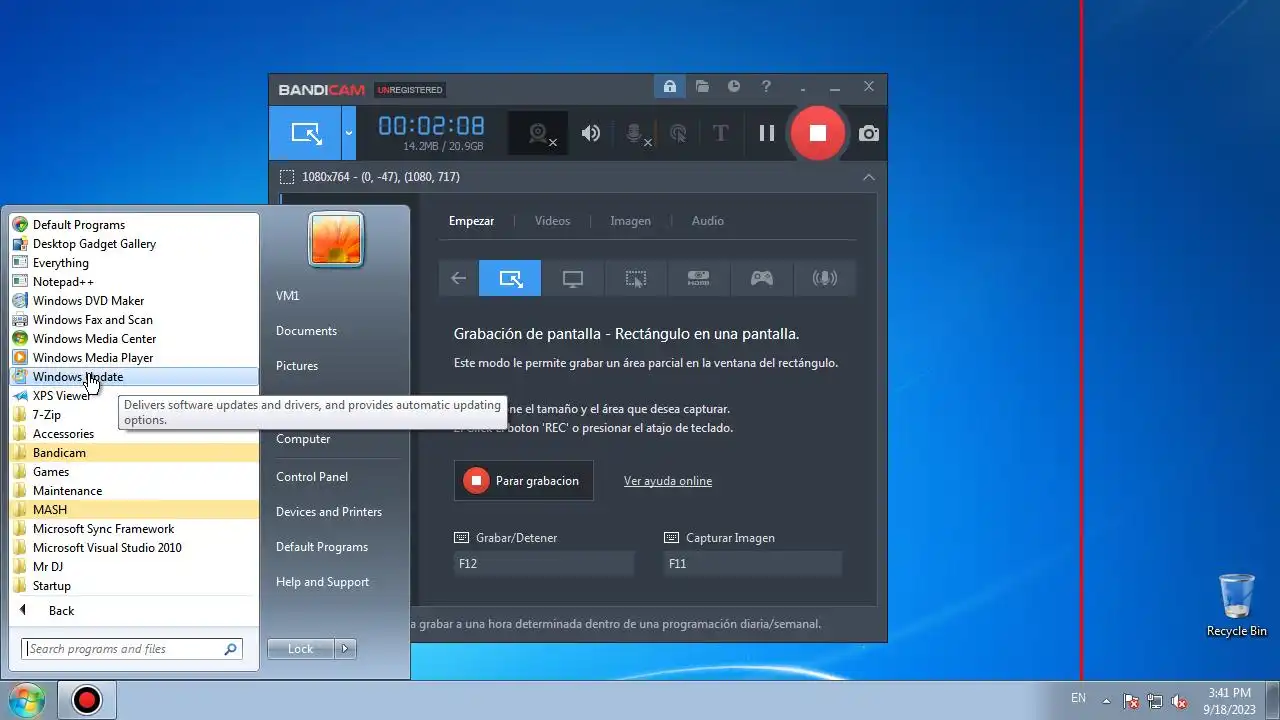Click tray volume muted icon
This screenshot has width=1280, height=720.
tap(1179, 701)
